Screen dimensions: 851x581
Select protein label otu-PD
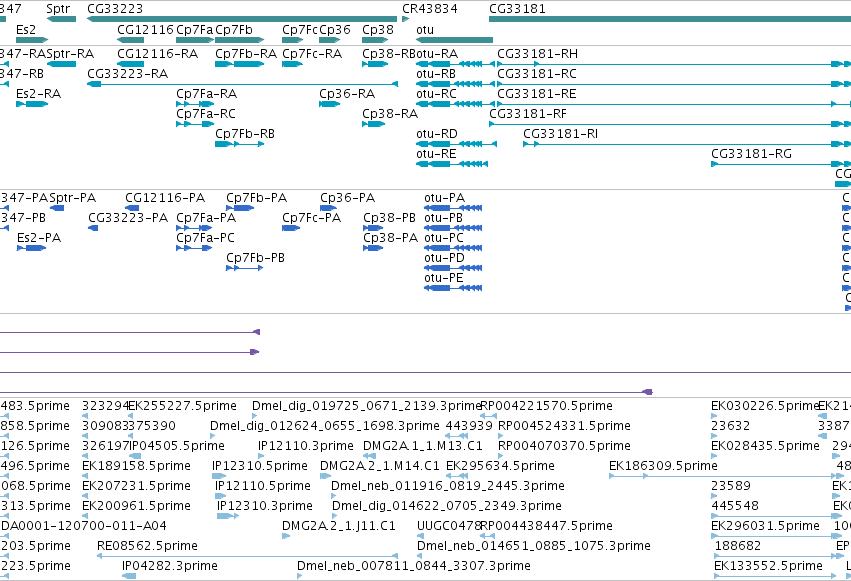tap(444, 258)
